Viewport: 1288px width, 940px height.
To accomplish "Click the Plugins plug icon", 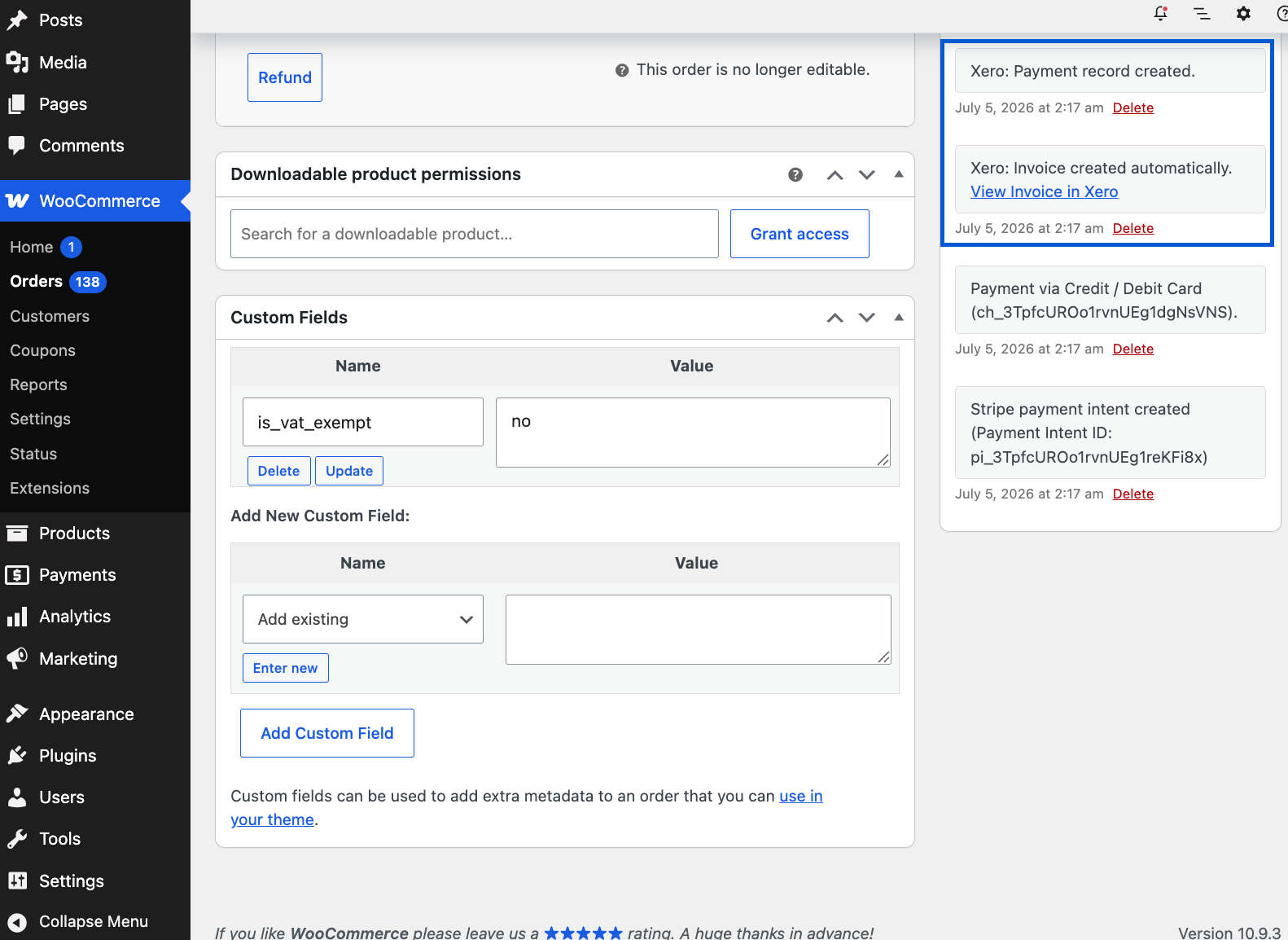I will coord(17,756).
